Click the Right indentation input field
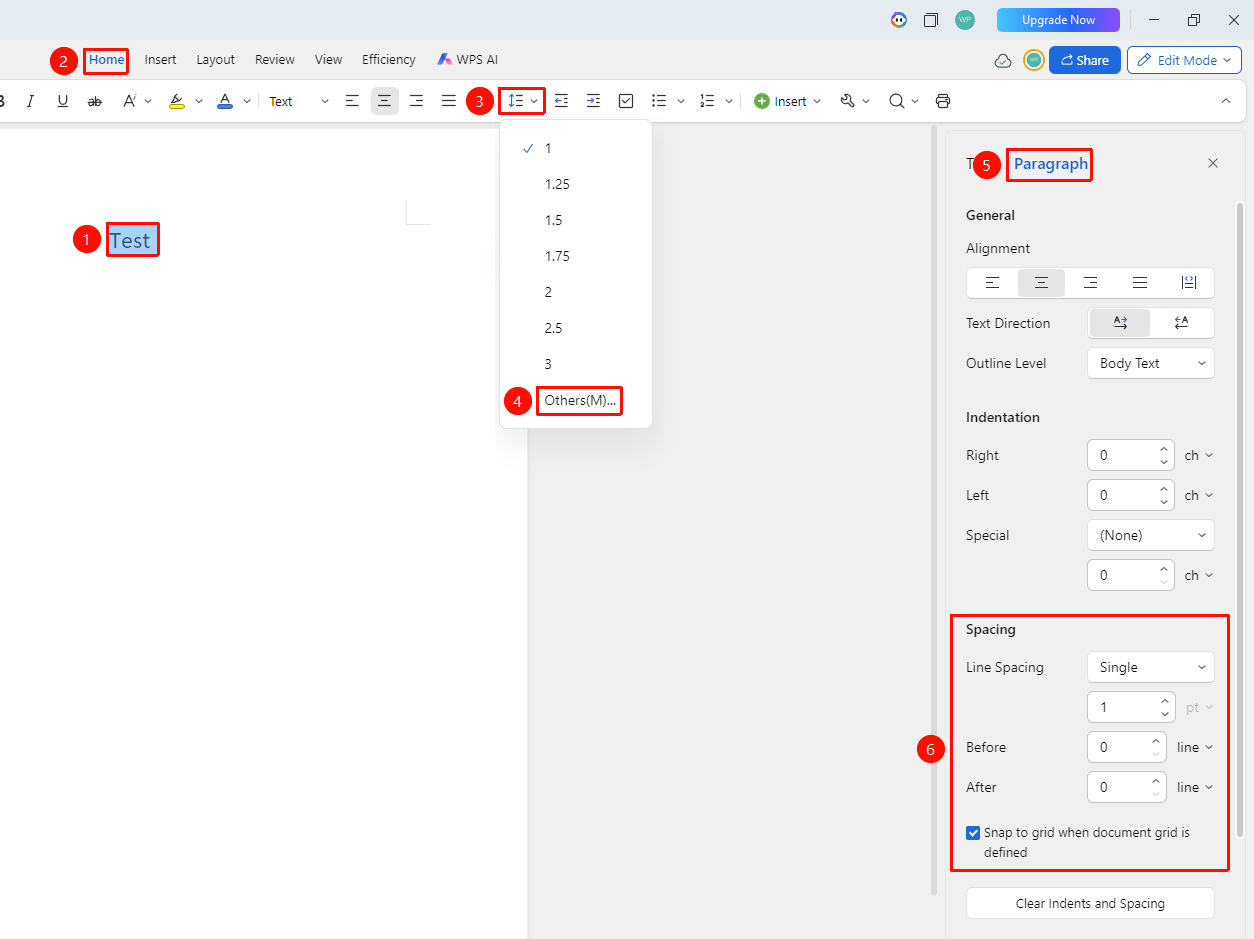 click(1130, 455)
